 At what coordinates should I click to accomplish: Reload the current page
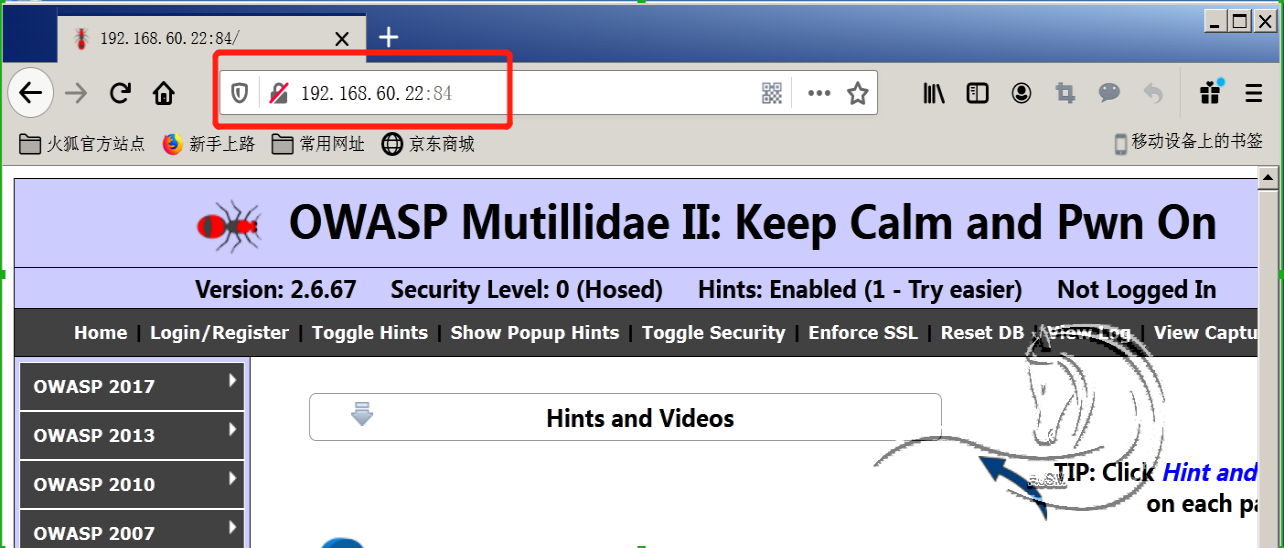[x=121, y=94]
